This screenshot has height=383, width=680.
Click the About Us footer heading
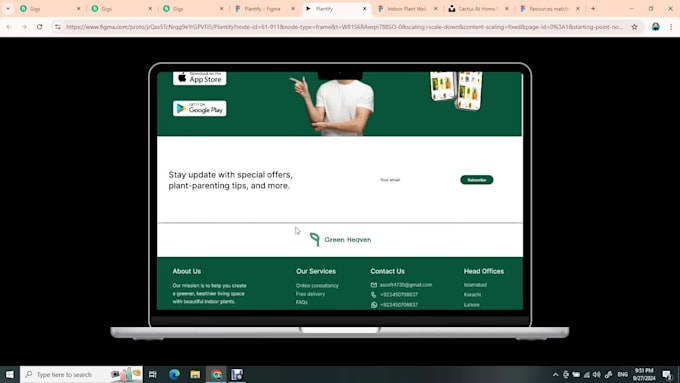pos(186,271)
